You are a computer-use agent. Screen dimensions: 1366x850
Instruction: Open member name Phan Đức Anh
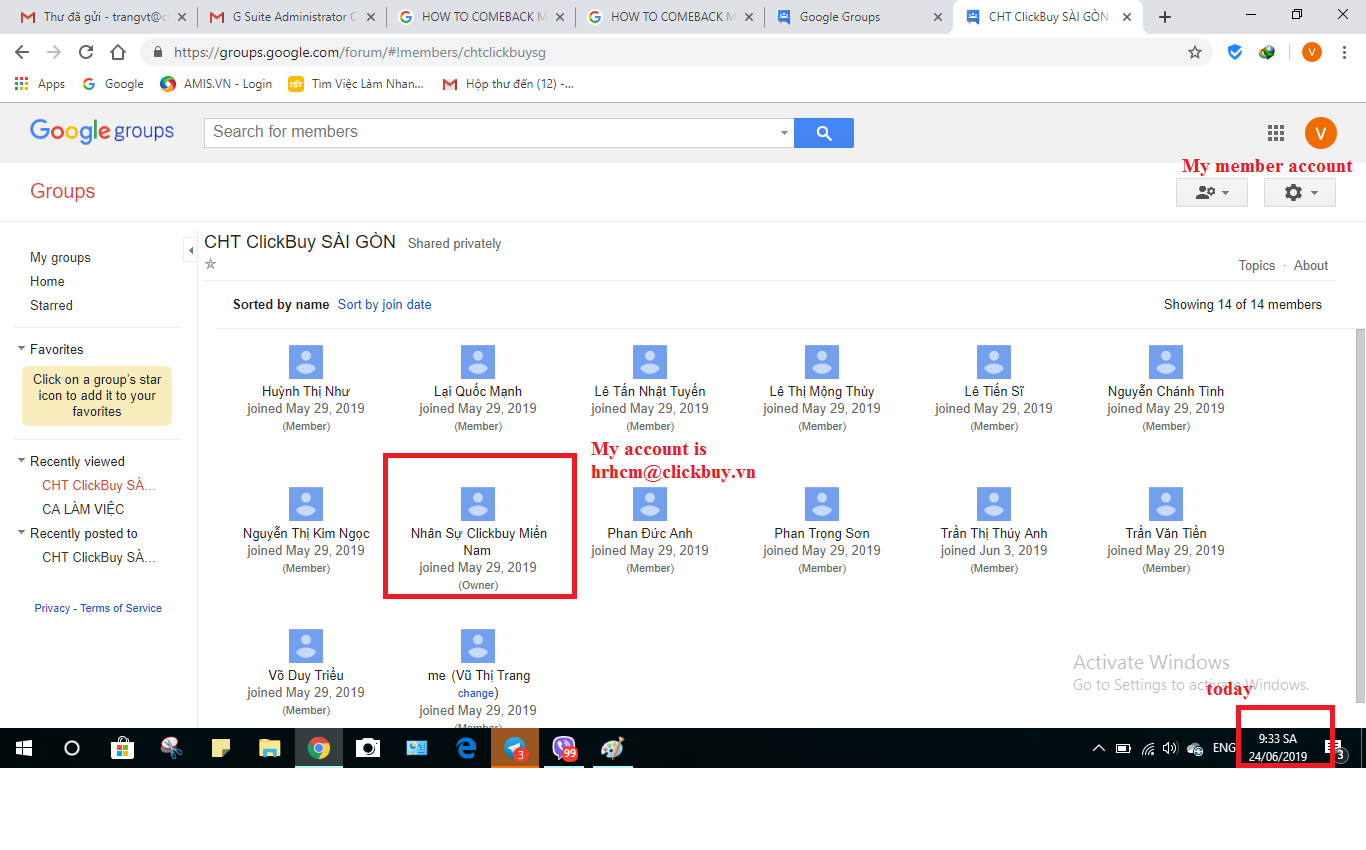click(x=650, y=533)
